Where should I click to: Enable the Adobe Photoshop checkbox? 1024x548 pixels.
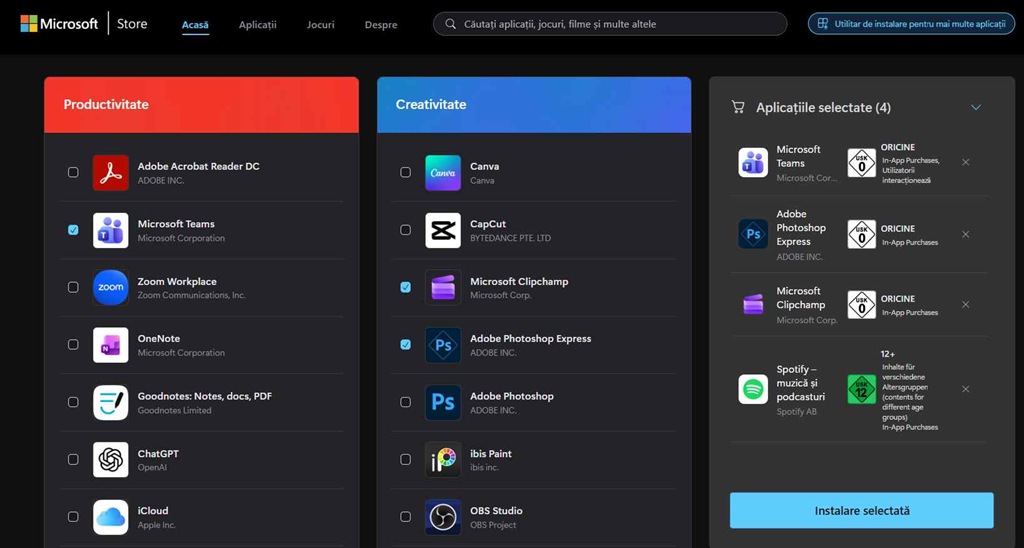click(x=405, y=402)
